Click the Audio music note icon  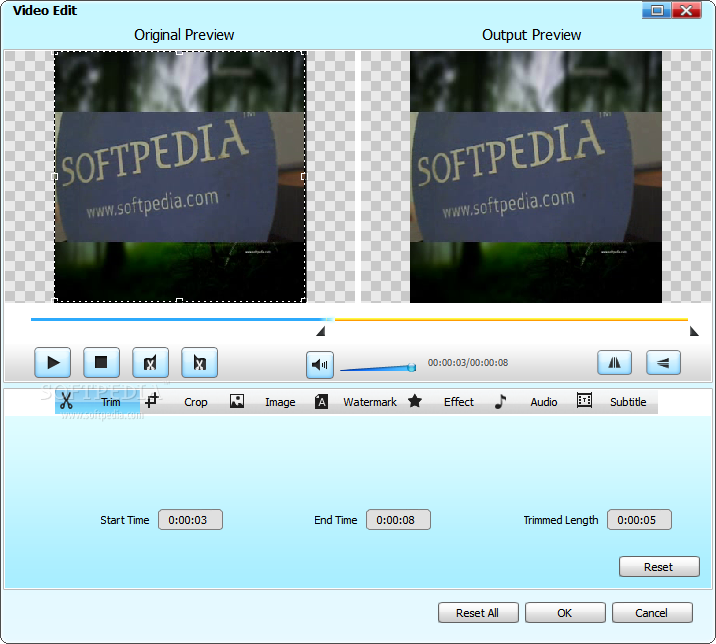coord(500,401)
